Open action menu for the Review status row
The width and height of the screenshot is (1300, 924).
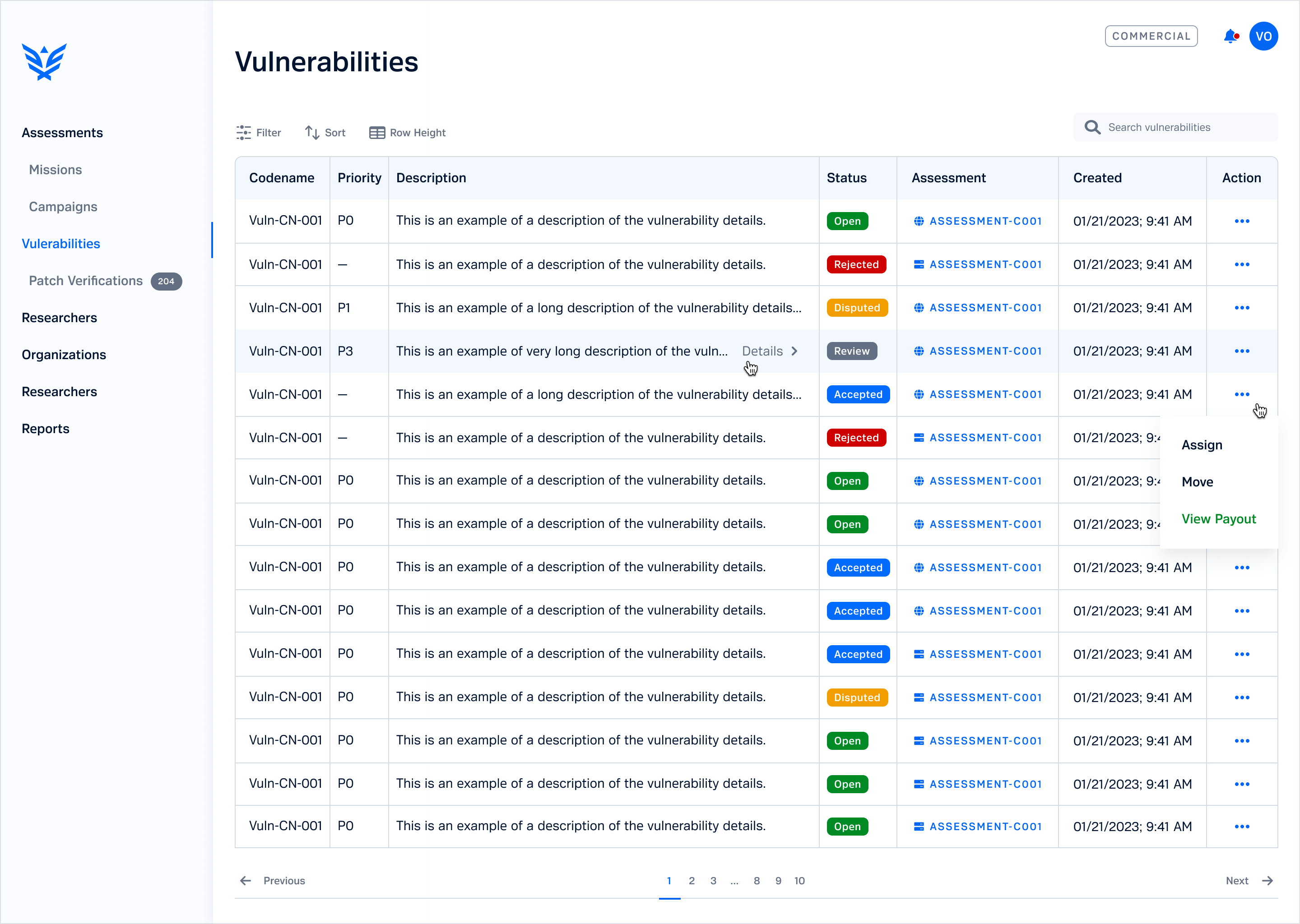pos(1241,351)
